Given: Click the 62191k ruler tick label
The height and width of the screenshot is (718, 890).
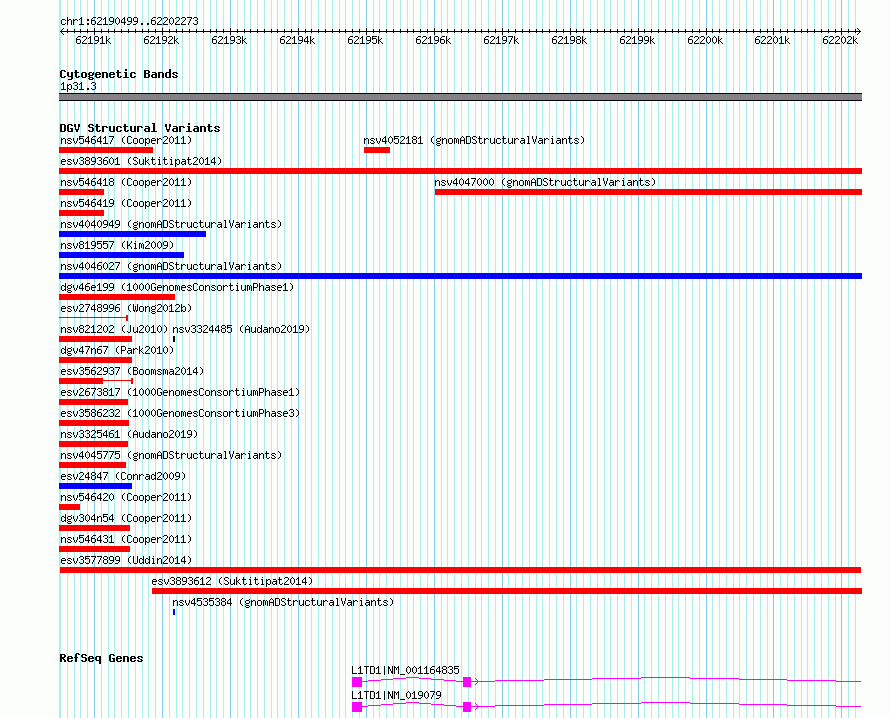Looking at the screenshot, I should click(93, 40).
